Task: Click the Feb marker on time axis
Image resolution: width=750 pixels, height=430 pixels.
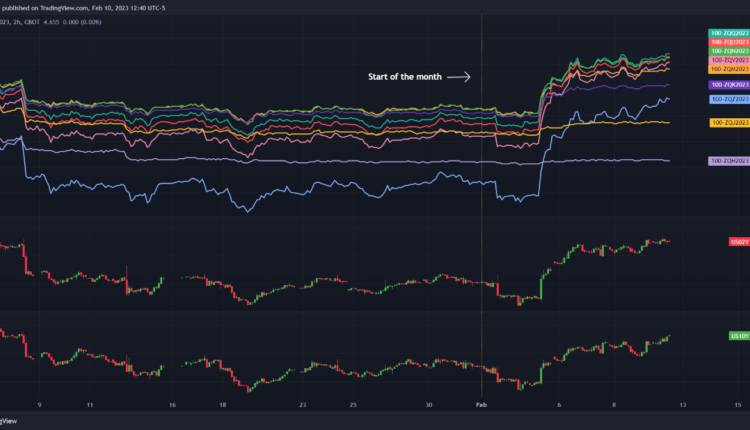Action: pyautogui.click(x=481, y=405)
